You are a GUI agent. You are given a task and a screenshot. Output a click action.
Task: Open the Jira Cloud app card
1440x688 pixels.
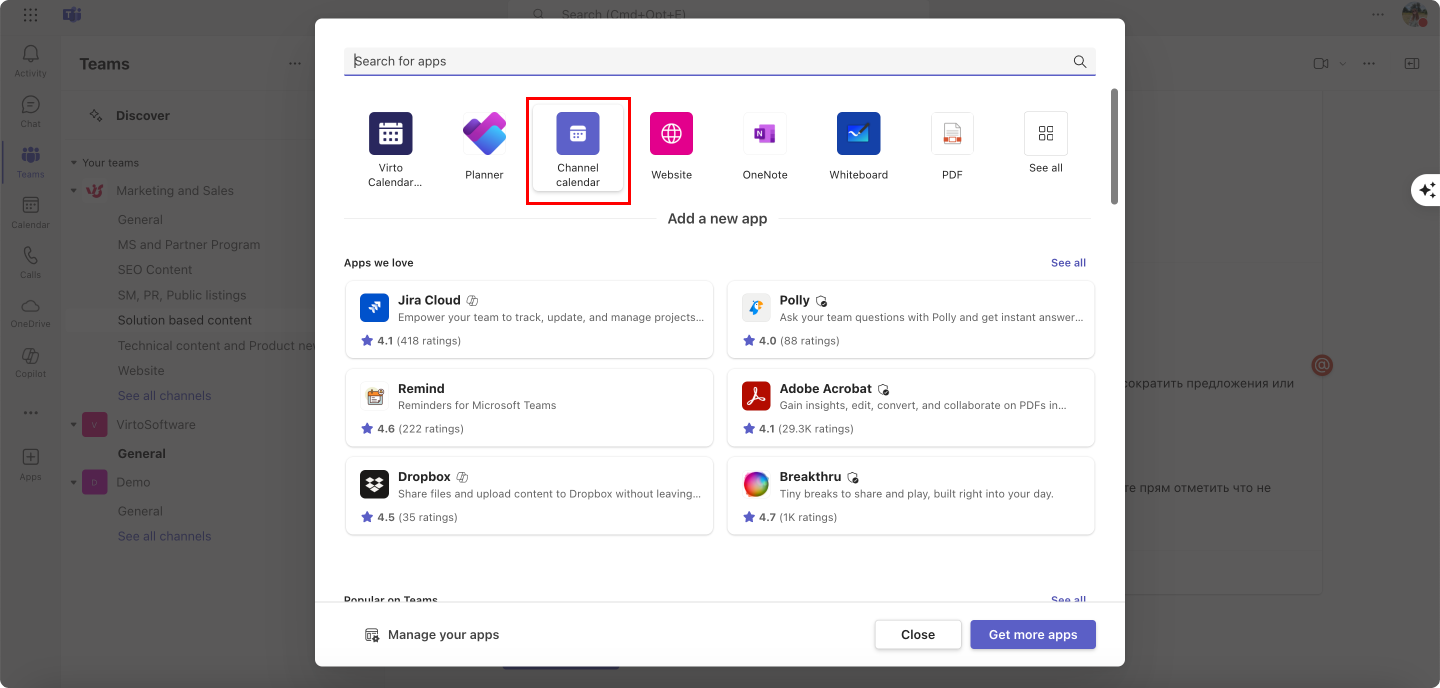coord(529,319)
